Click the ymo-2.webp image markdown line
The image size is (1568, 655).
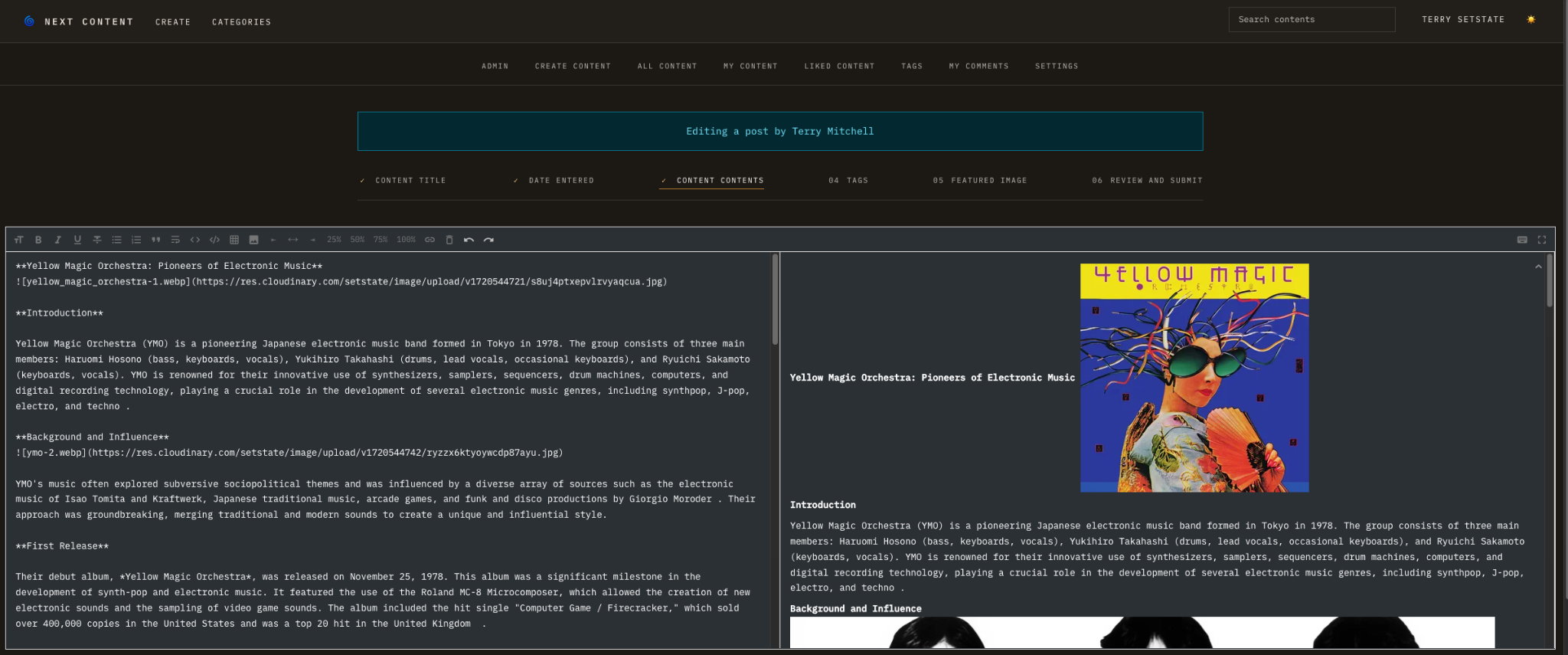pos(289,453)
